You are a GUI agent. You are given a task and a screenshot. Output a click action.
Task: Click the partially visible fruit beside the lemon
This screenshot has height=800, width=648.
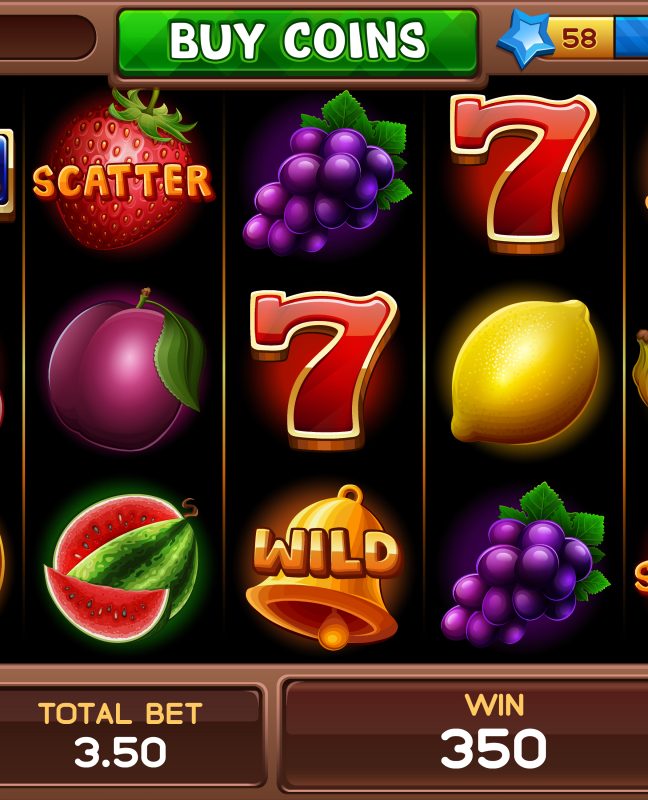click(640, 370)
